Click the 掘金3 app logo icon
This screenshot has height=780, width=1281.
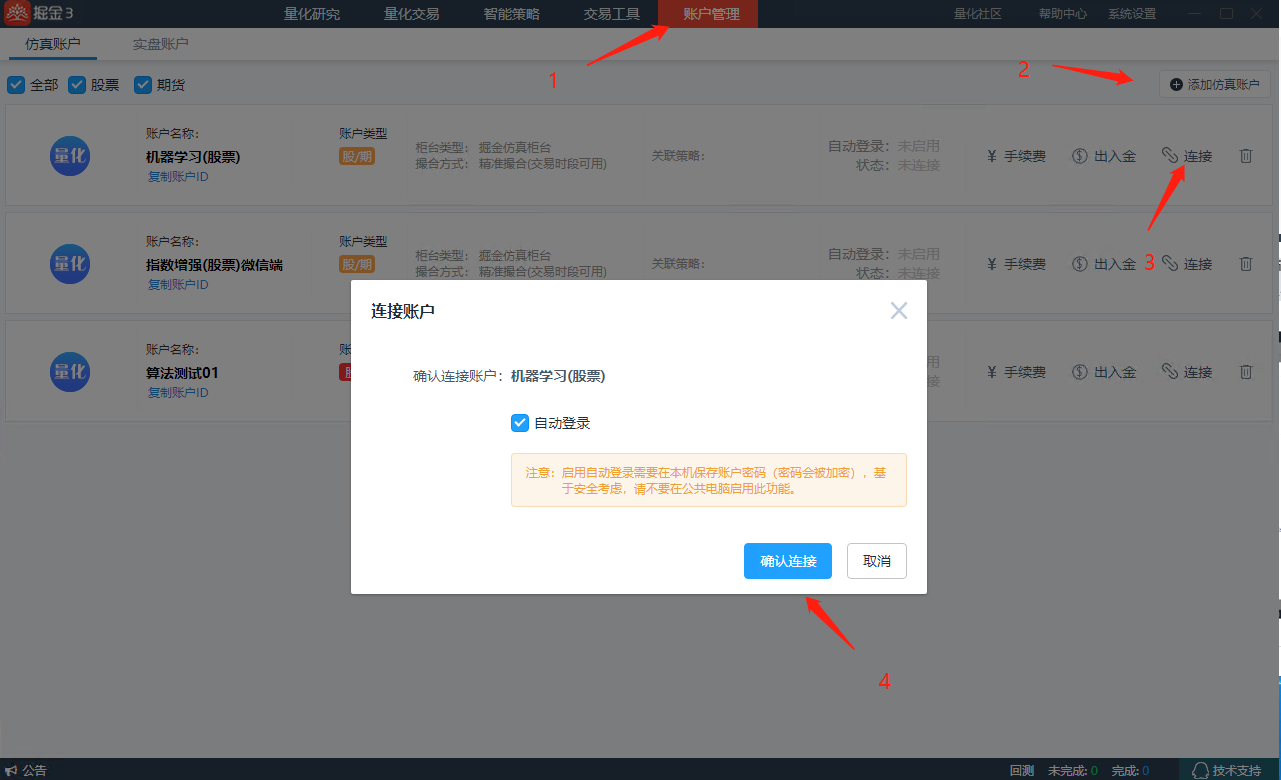pyautogui.click(x=18, y=14)
